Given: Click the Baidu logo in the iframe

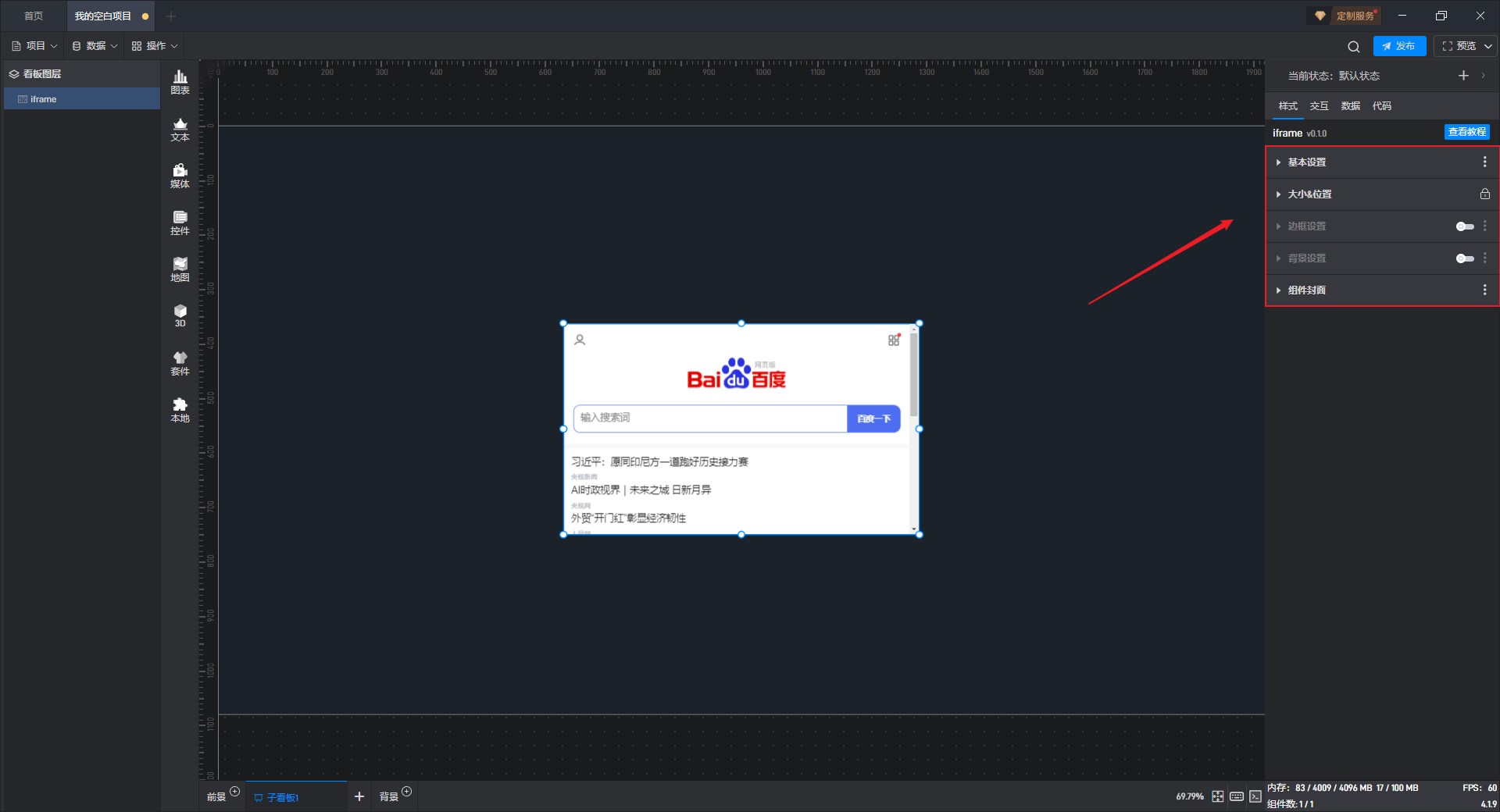Looking at the screenshot, I should tap(736, 374).
